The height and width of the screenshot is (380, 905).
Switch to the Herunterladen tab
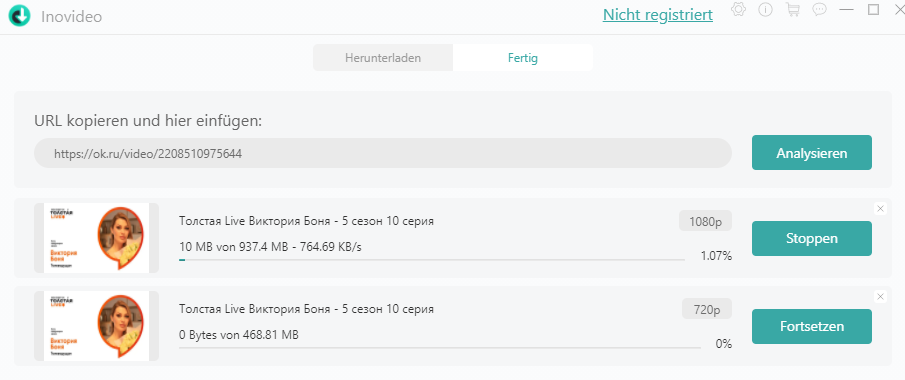point(383,58)
